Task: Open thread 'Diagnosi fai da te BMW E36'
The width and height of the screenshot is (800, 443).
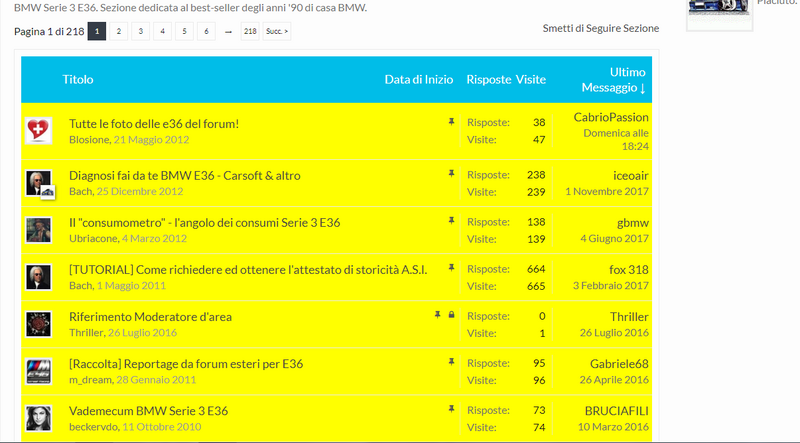Action: pyautogui.click(x=185, y=176)
